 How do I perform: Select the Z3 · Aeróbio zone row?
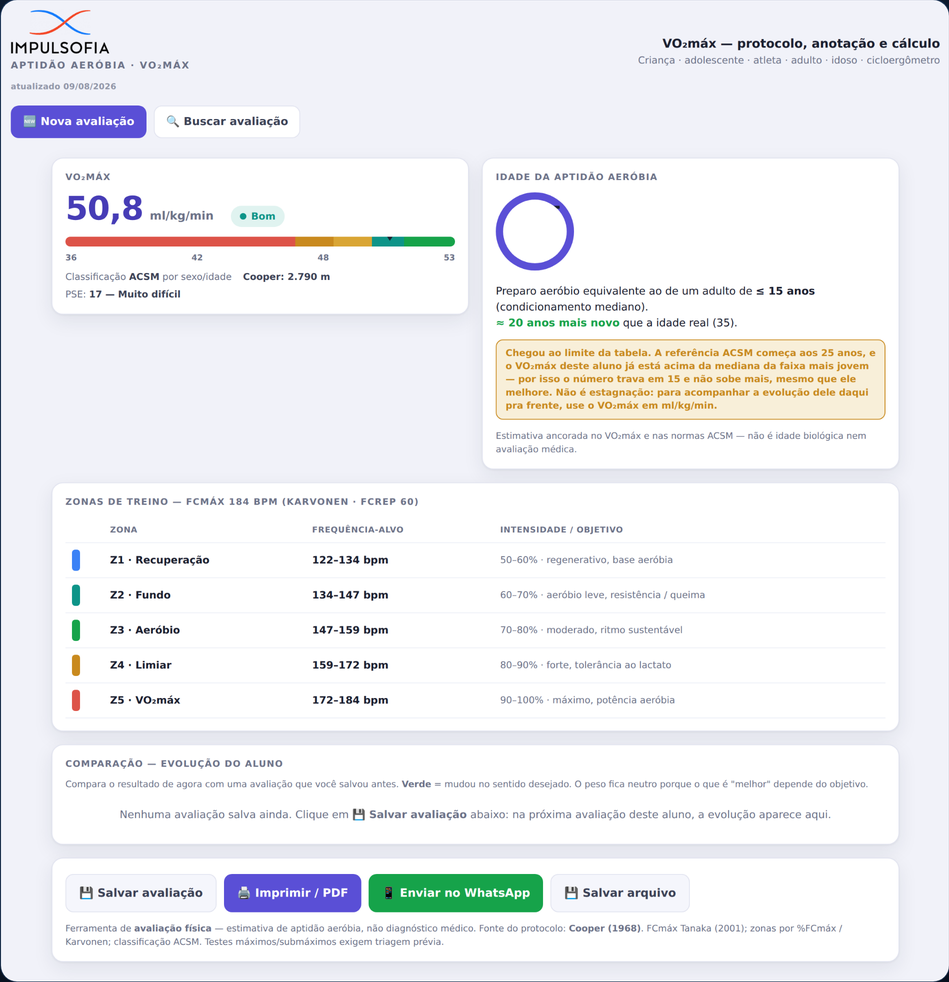pos(475,630)
